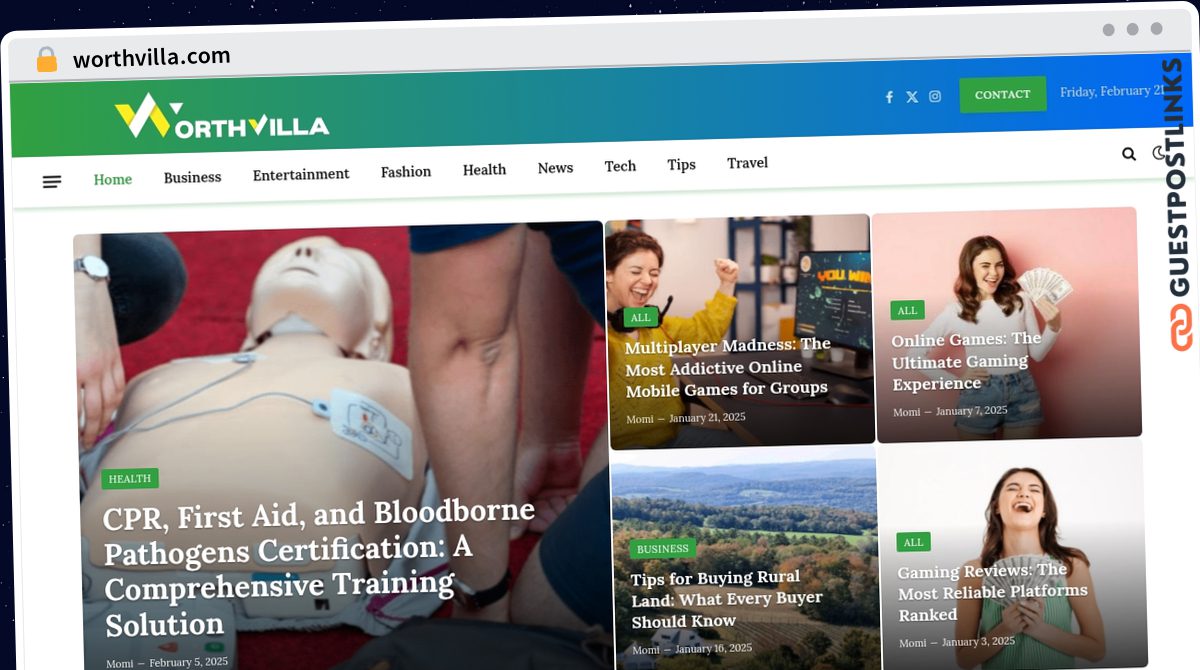Image resolution: width=1200 pixels, height=670 pixels.
Task: Click the search magnifier icon
Action: 1129,154
